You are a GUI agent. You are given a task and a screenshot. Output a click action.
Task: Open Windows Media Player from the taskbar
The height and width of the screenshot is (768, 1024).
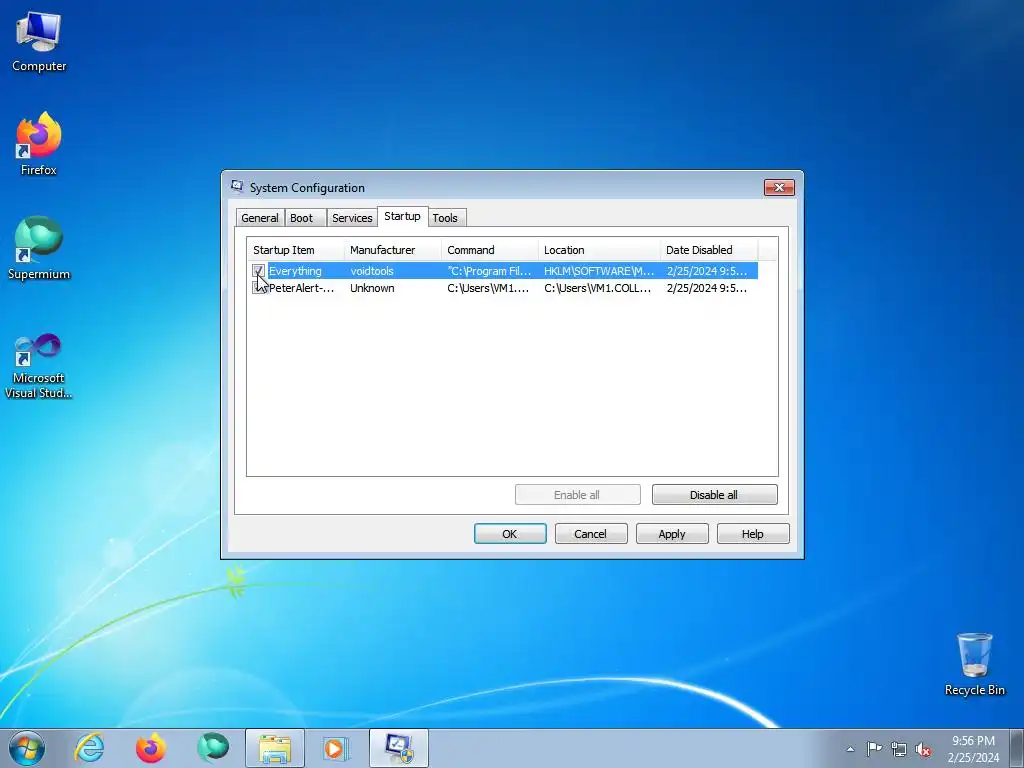click(x=337, y=748)
